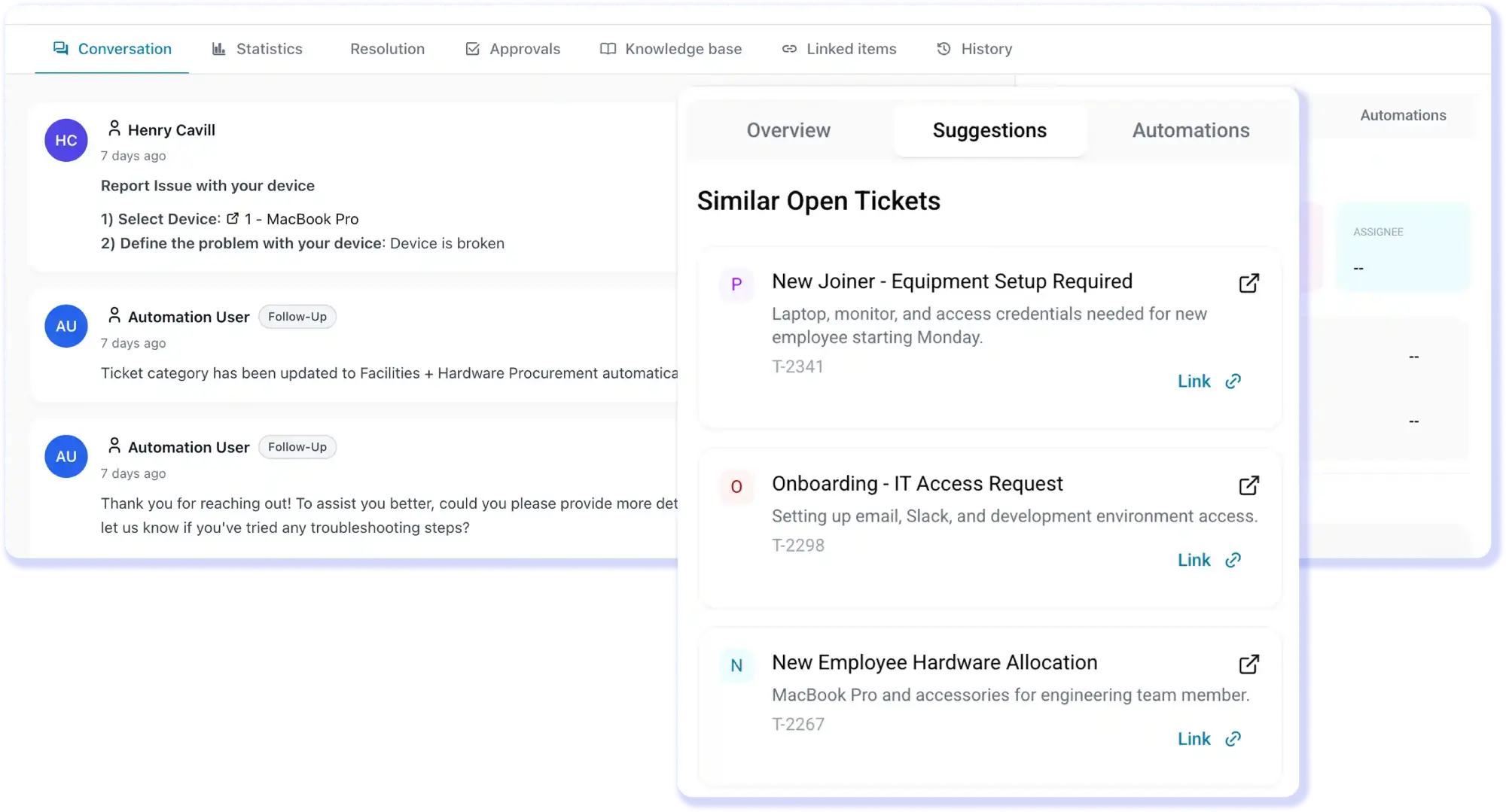Switch to the Statistics tab
1506x812 pixels.
[x=257, y=49]
